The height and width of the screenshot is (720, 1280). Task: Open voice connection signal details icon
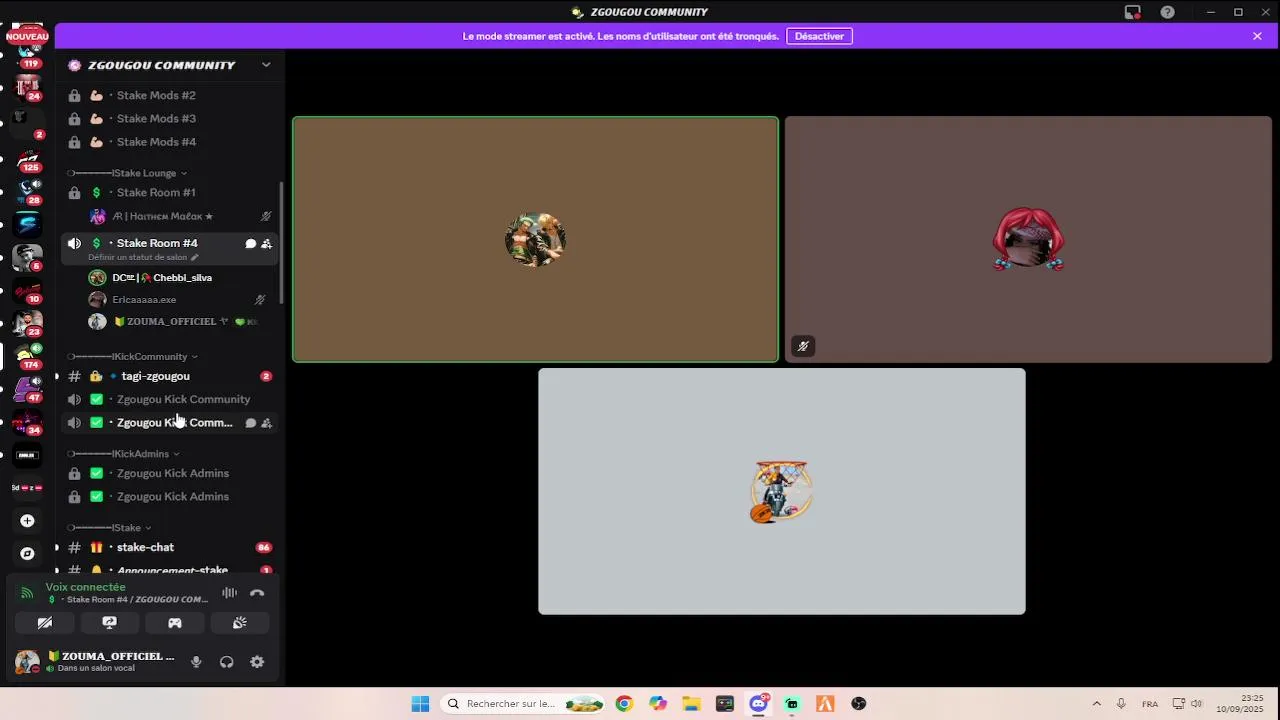pos(27,593)
